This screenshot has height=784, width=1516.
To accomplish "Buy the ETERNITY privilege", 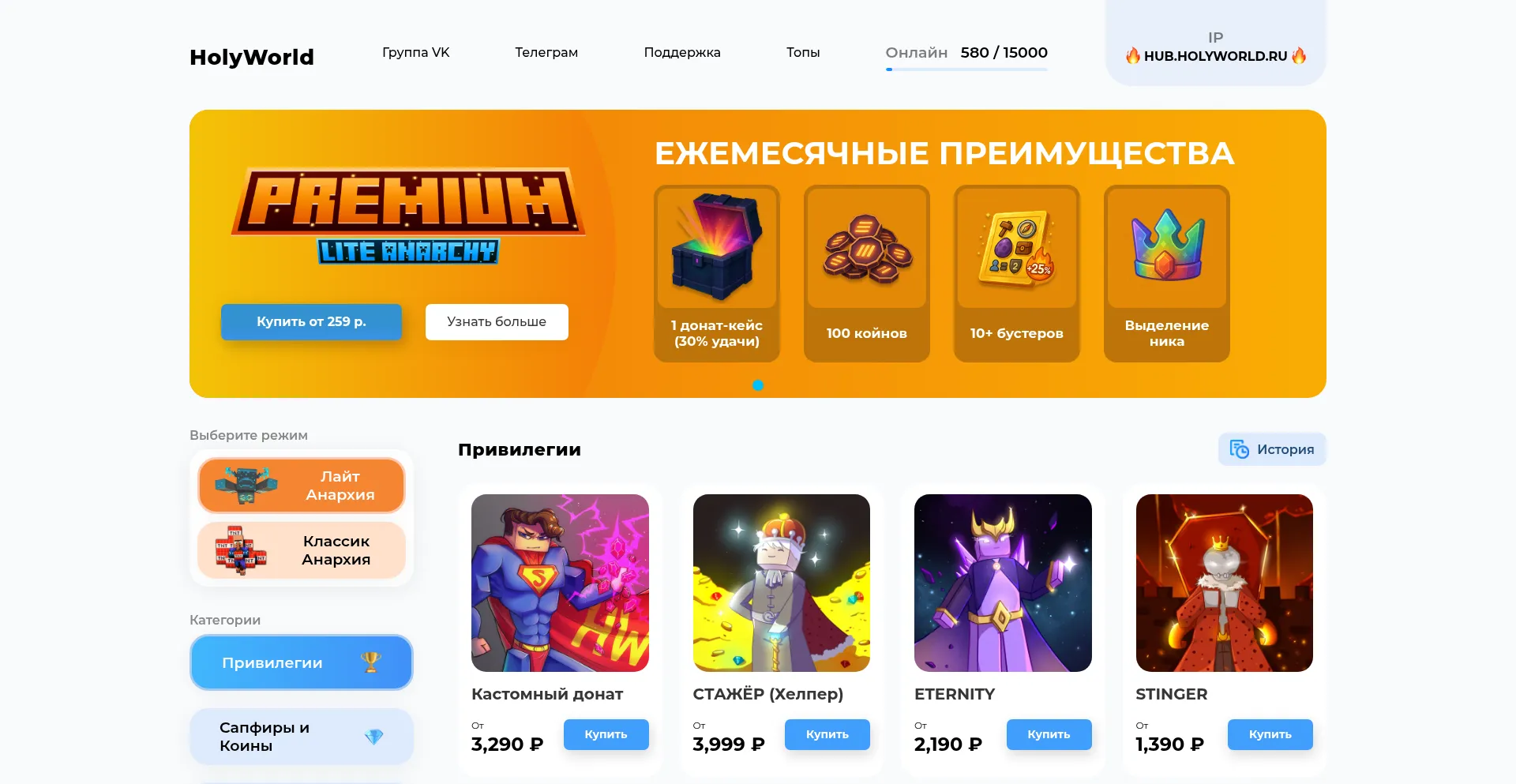I will [x=1049, y=734].
